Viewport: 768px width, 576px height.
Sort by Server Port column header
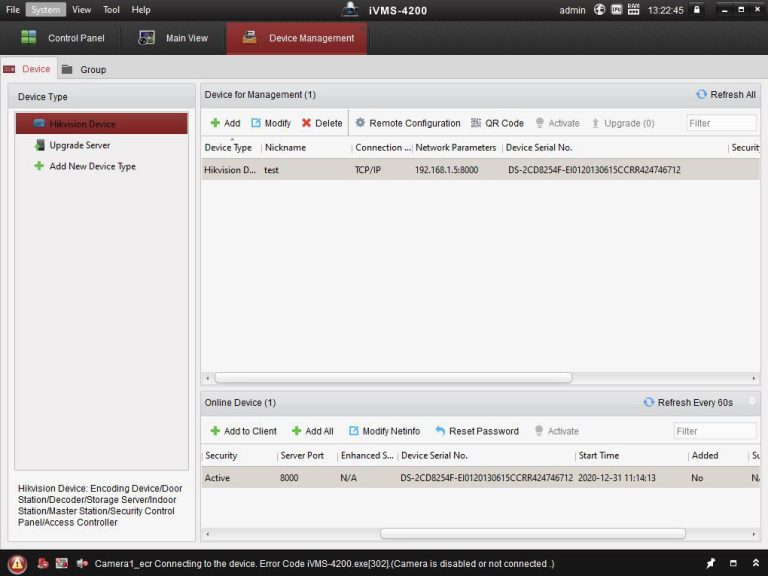[x=302, y=456]
